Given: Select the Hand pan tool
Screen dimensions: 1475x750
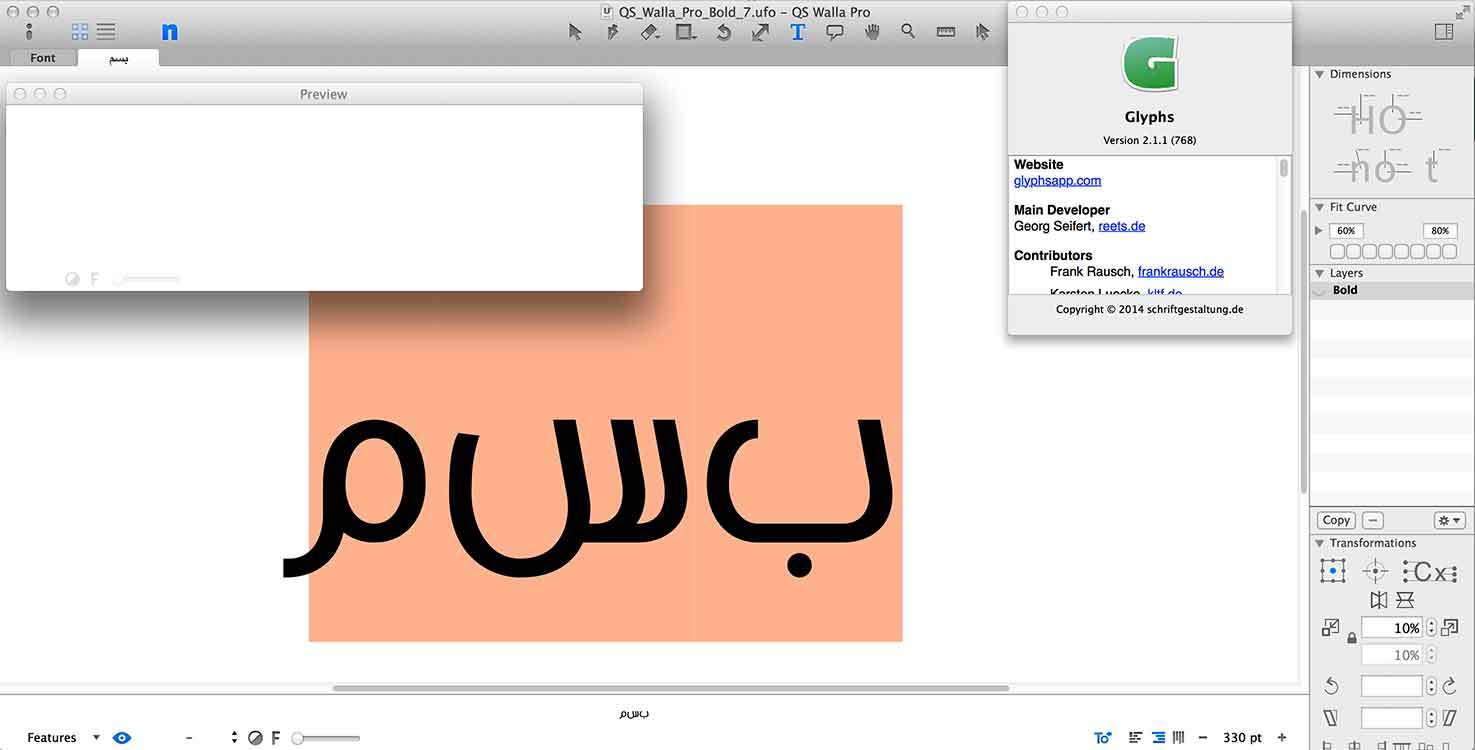Looking at the screenshot, I should point(872,32).
